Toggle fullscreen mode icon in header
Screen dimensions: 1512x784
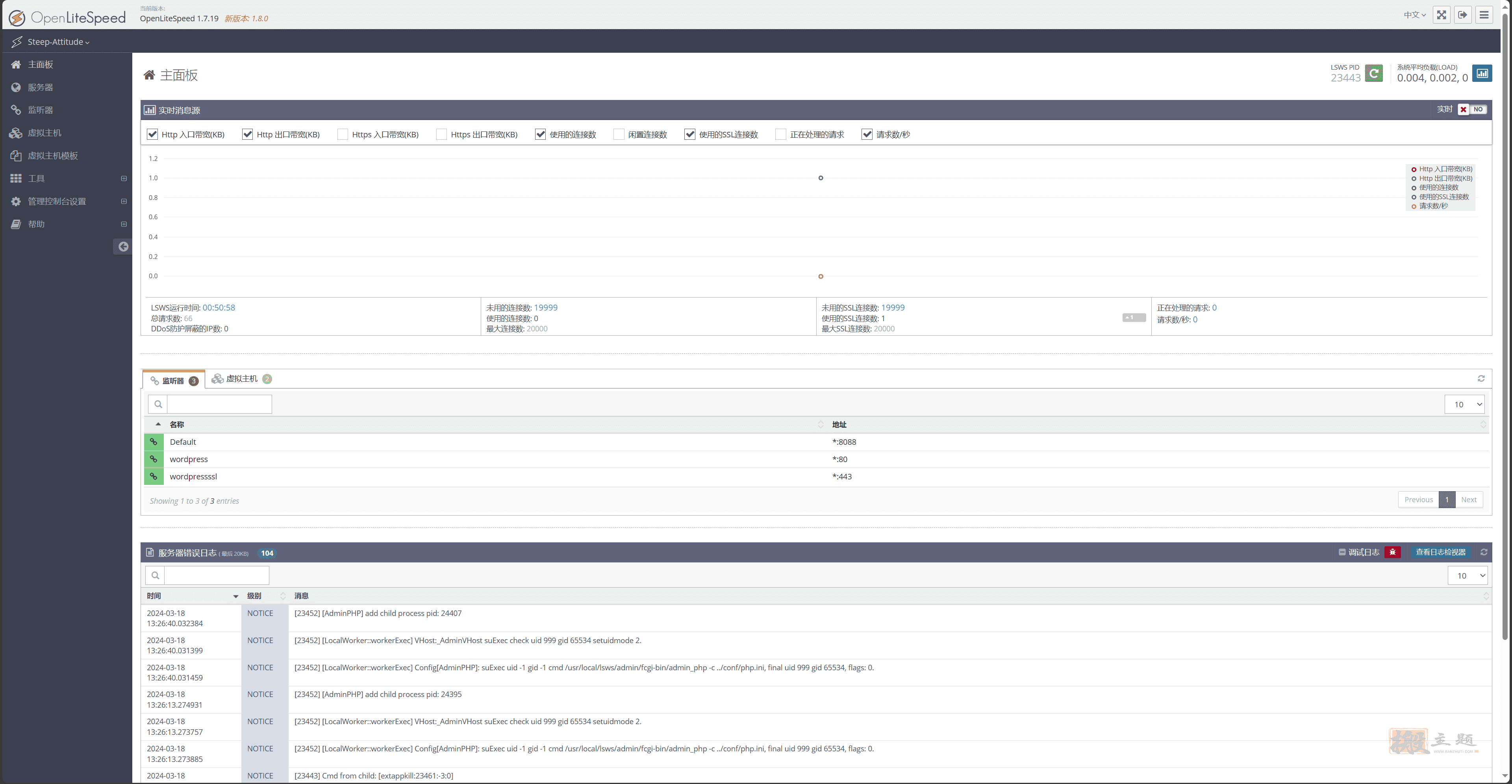coord(1441,15)
